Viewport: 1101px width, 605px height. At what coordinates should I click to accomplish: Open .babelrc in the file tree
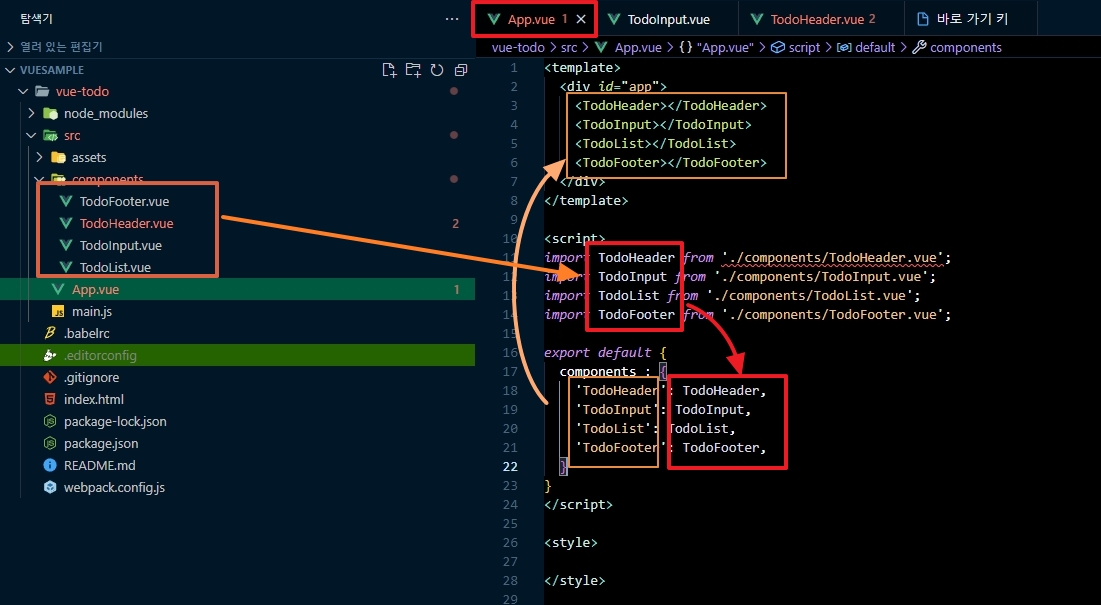coord(86,333)
